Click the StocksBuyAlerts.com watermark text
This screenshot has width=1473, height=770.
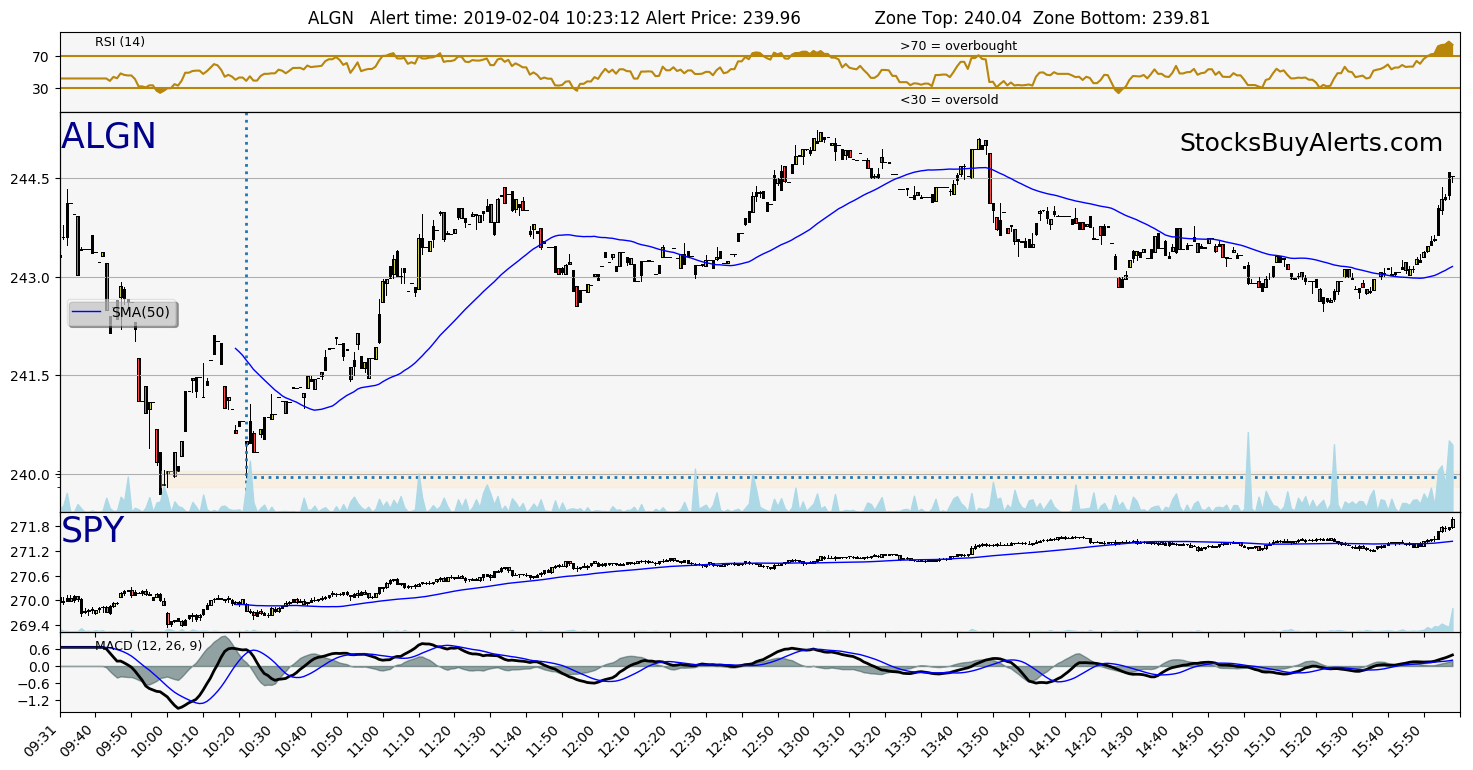(x=1311, y=143)
